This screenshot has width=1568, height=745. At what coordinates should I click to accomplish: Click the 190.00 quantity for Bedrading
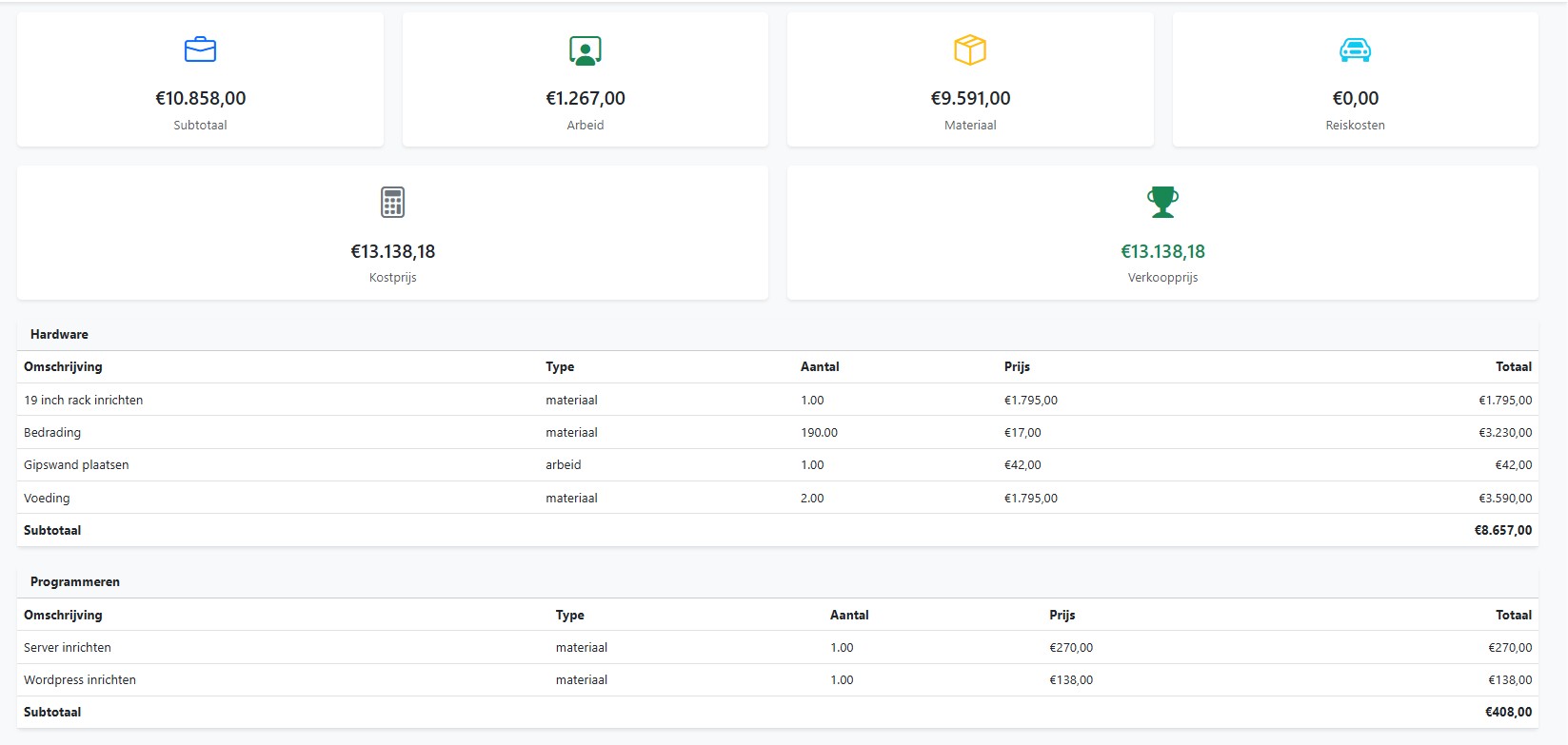tap(820, 433)
